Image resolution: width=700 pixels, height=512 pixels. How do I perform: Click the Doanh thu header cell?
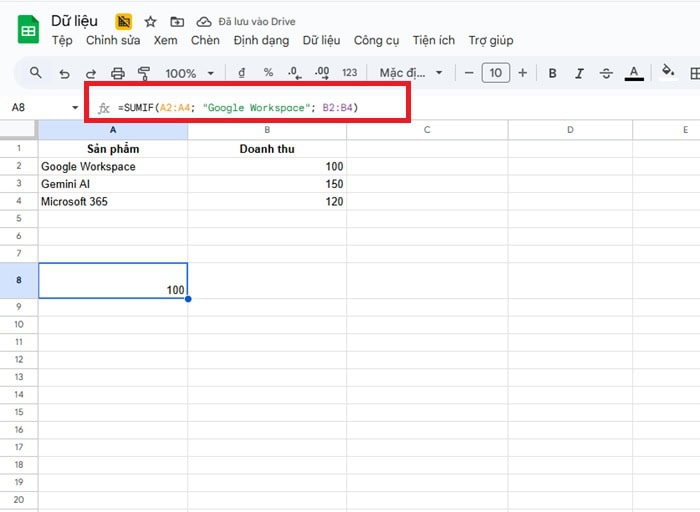267,149
